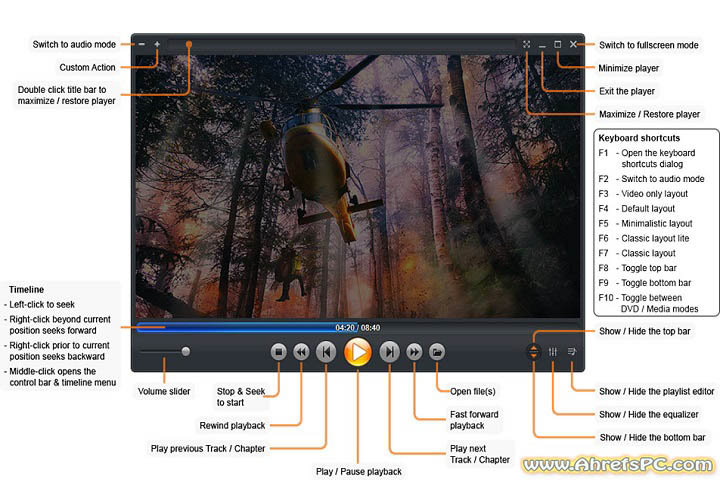Open file(s) with the folder button

[x=437, y=352]
